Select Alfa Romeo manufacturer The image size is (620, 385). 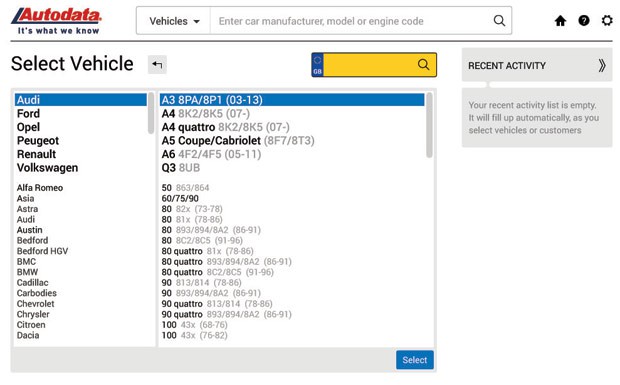[x=40, y=188]
